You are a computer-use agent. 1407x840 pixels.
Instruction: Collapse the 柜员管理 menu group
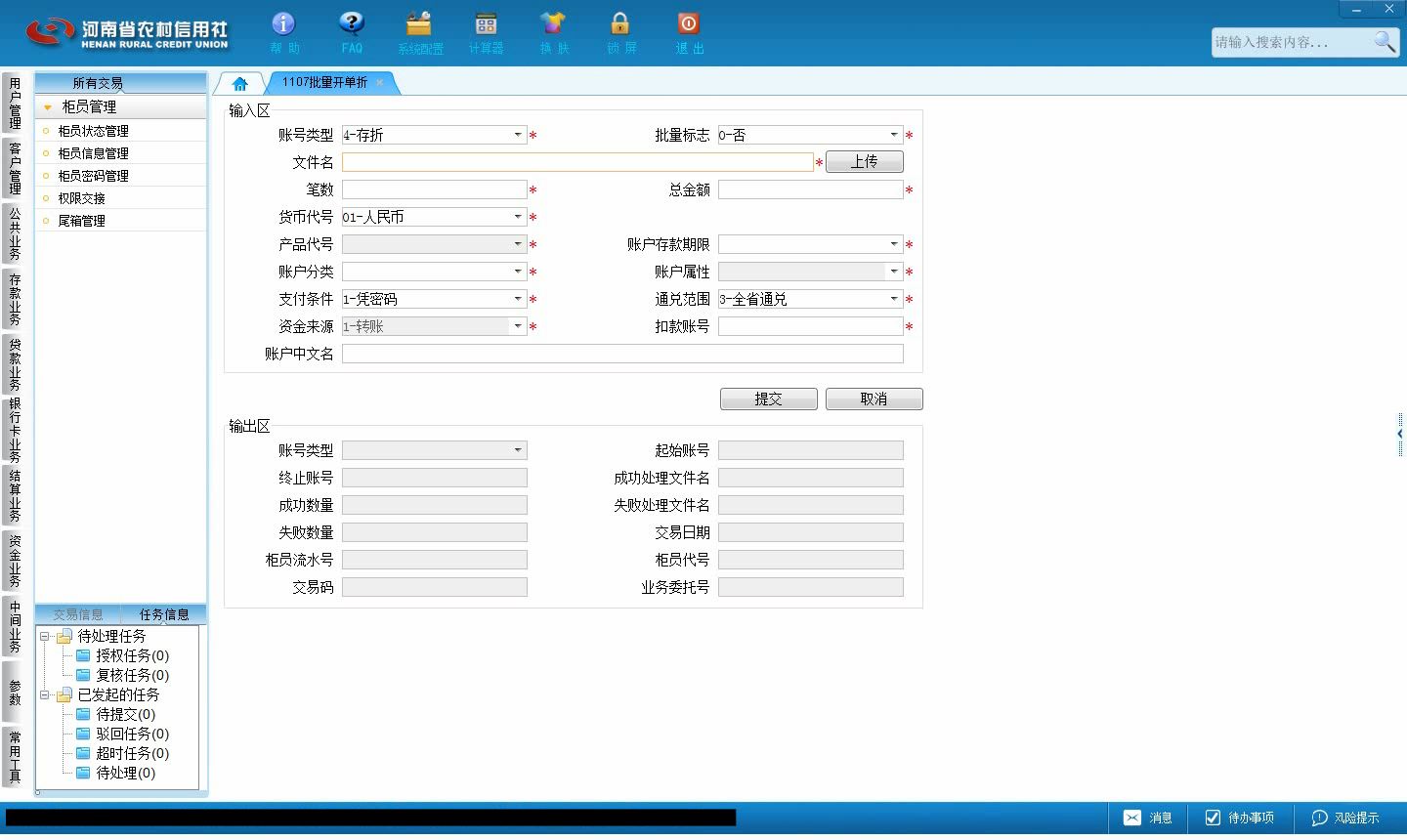point(47,107)
